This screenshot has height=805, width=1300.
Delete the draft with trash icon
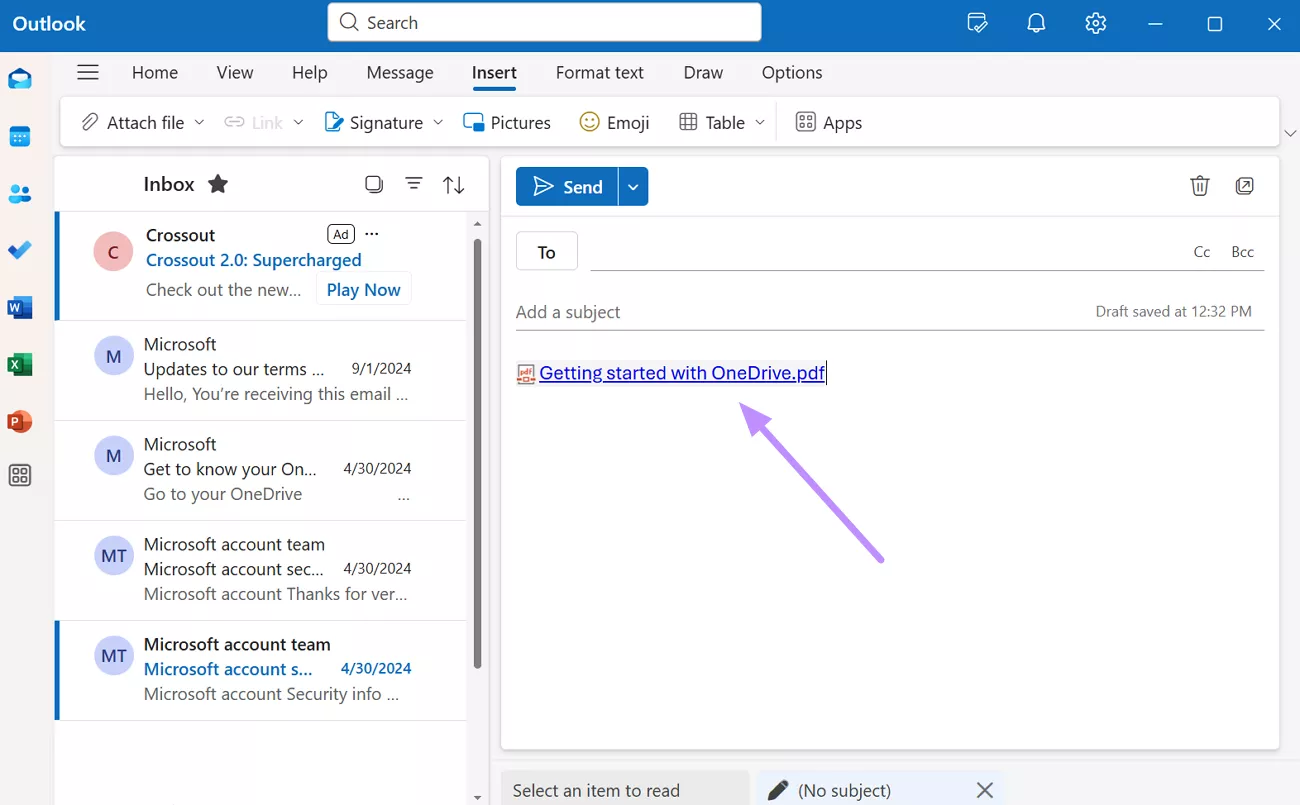(x=1199, y=186)
